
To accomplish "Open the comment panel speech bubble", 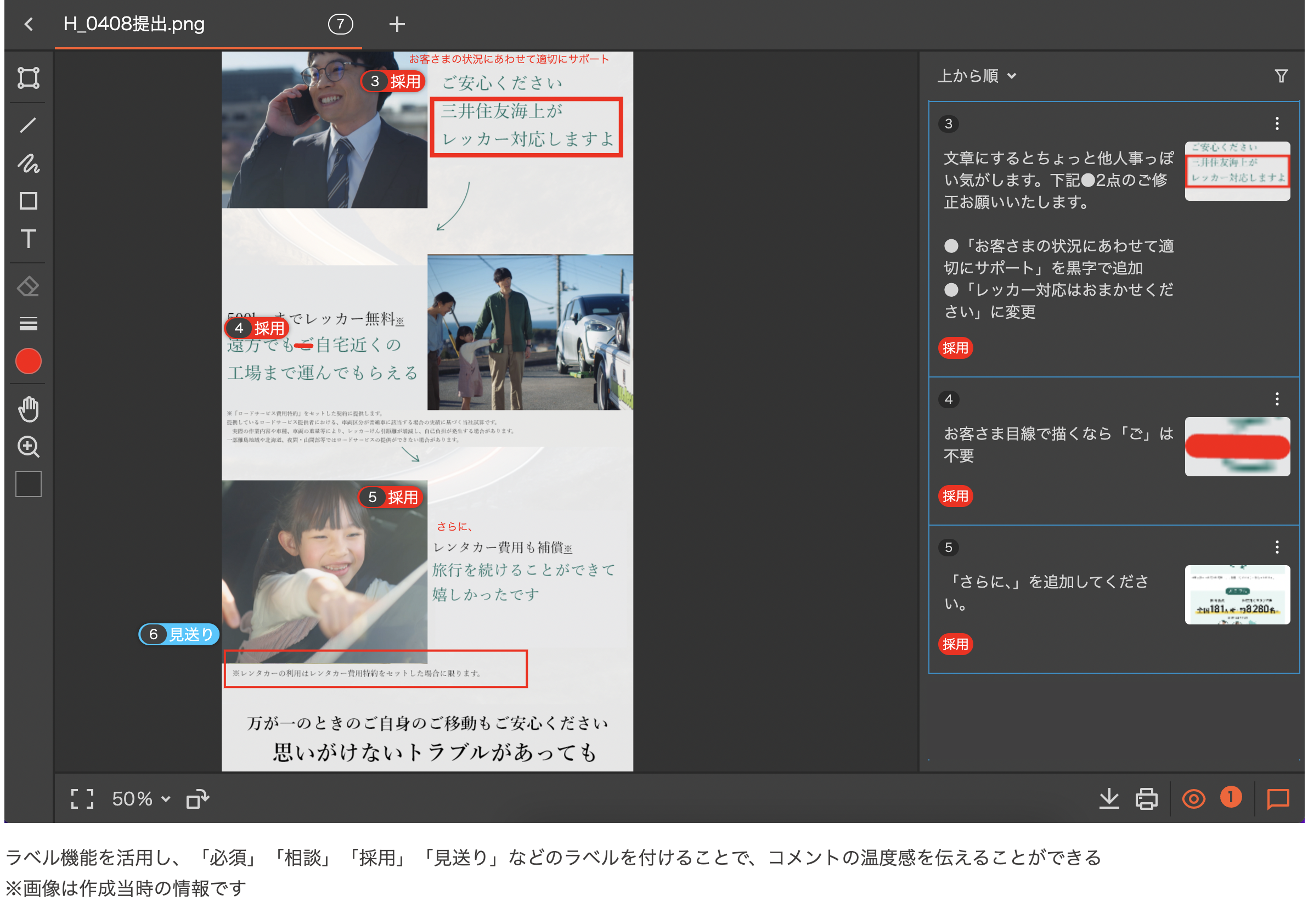I will tap(1278, 799).
